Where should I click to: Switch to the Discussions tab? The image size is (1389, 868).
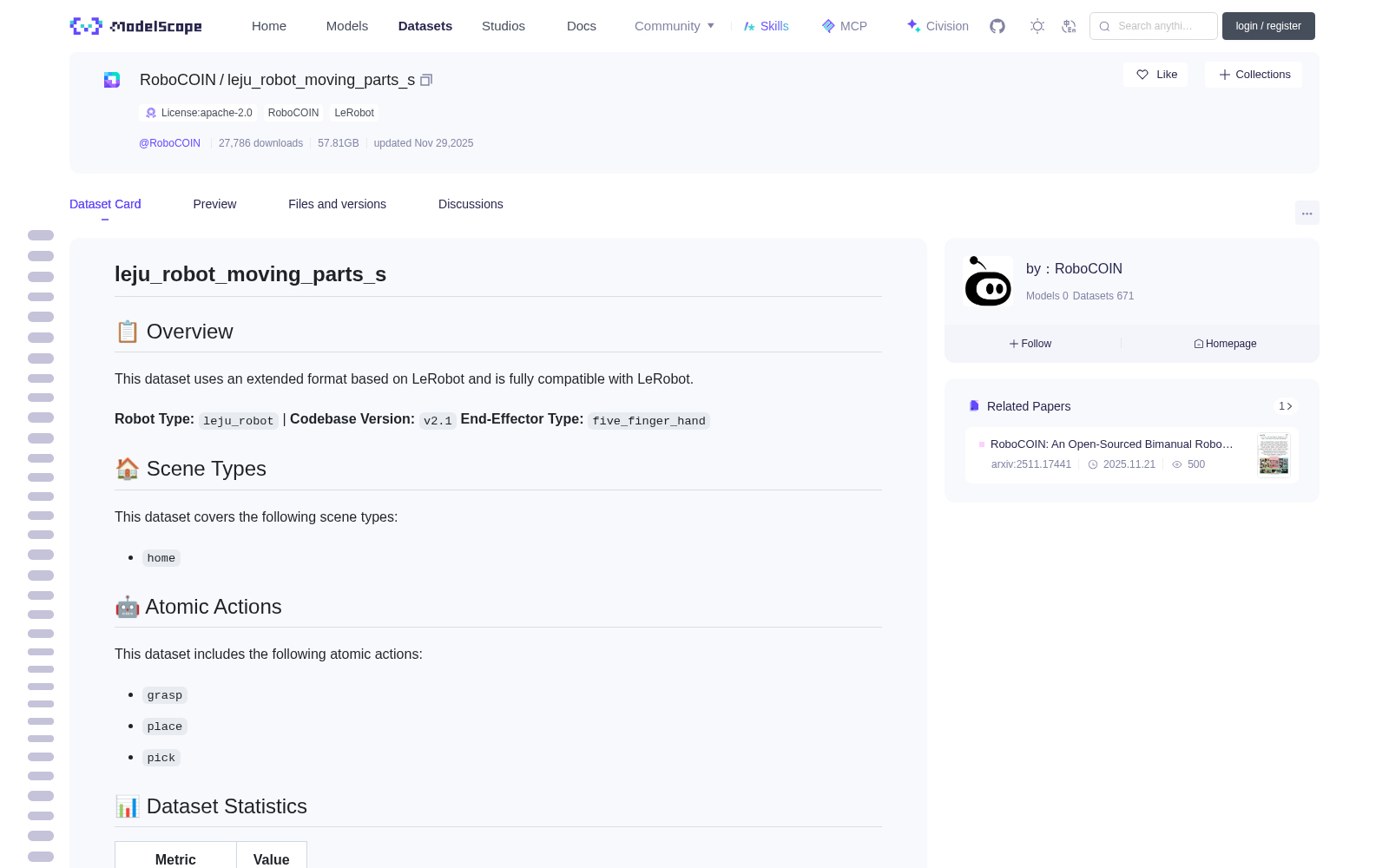point(471,204)
